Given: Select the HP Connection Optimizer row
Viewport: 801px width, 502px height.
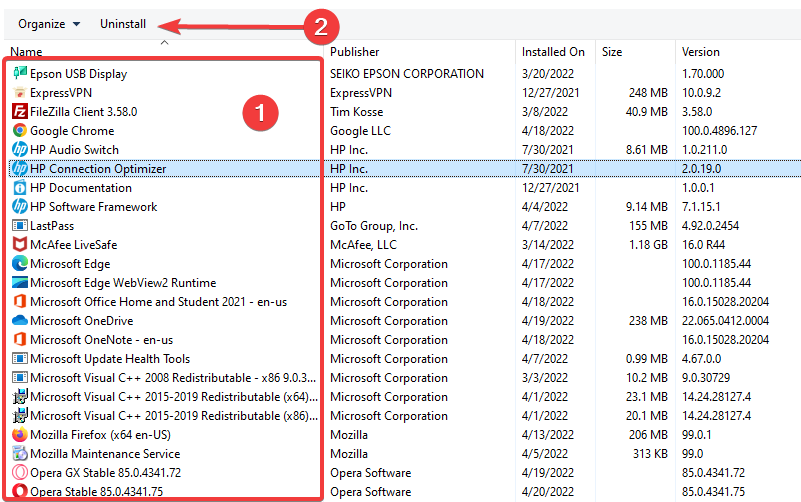Looking at the screenshot, I should click(x=98, y=168).
